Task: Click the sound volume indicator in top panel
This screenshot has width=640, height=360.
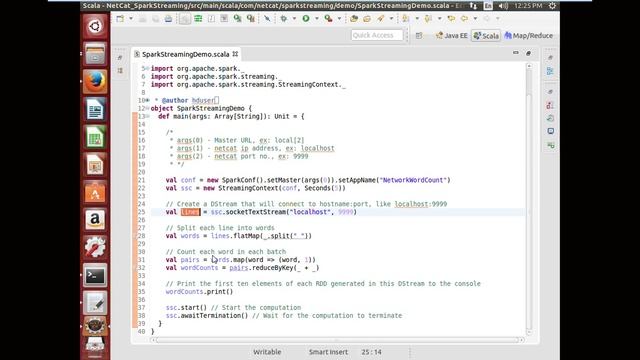Action: (503, 6)
